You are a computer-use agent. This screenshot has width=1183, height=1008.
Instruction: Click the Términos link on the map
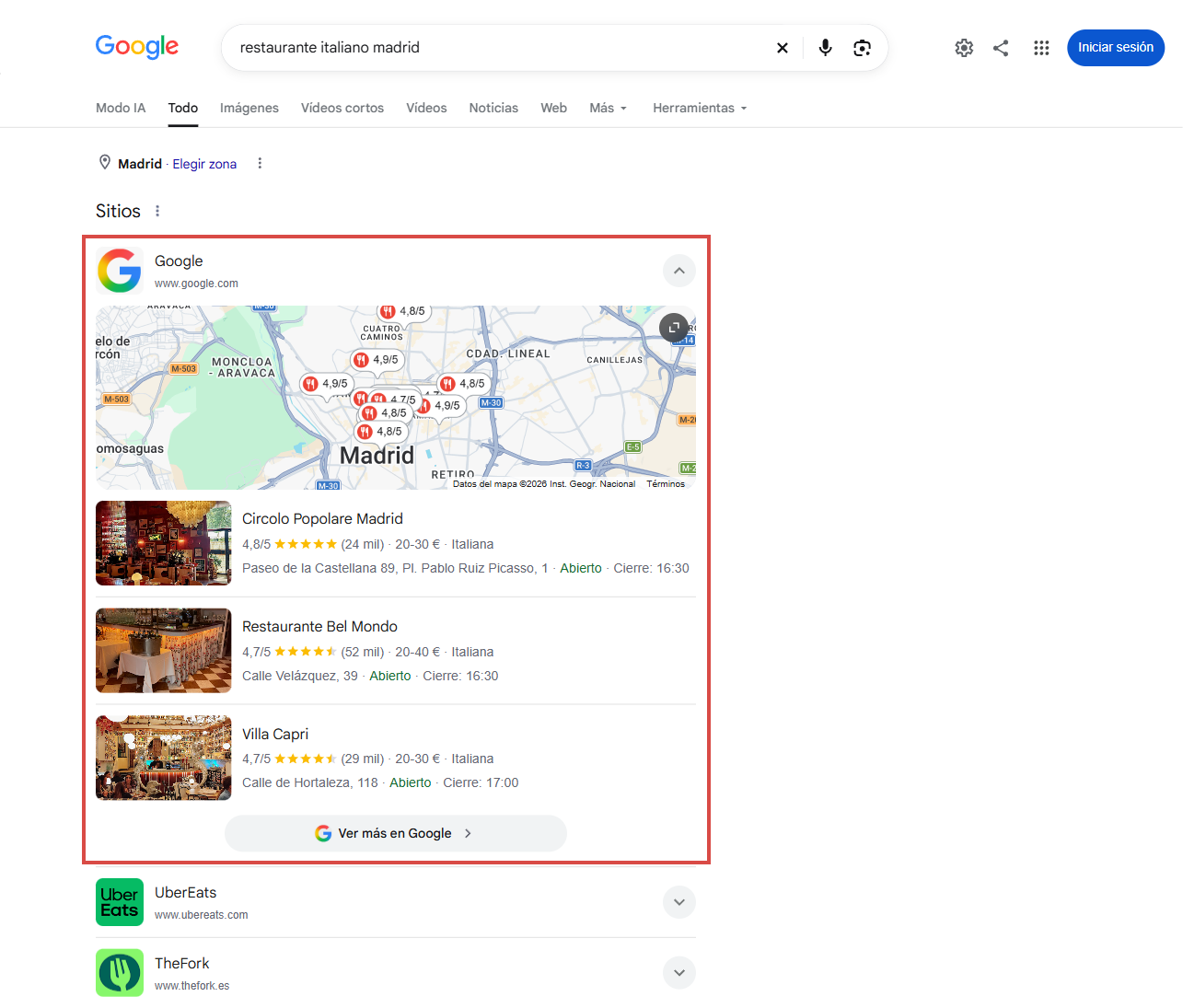tap(666, 484)
